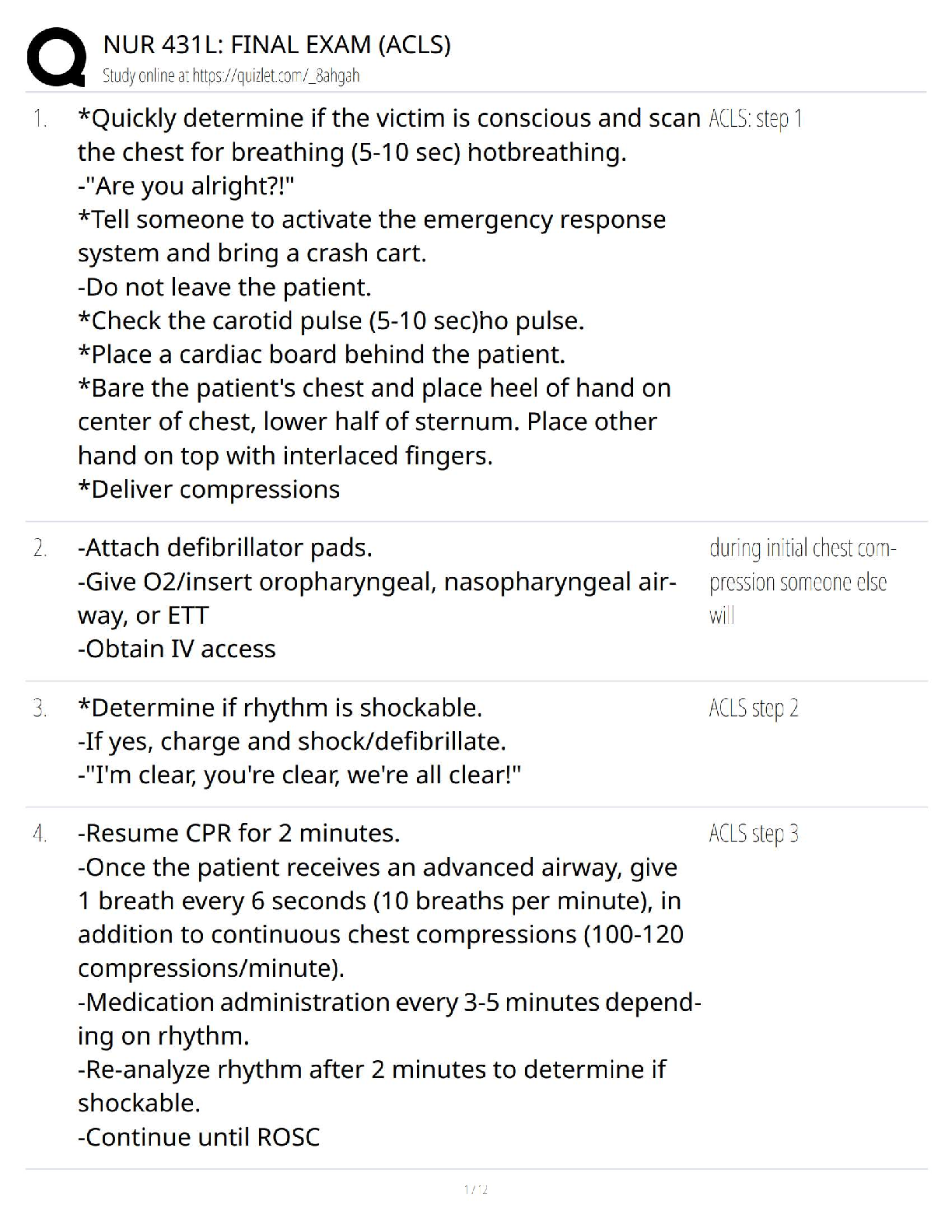Select card number 2
The height and width of the screenshot is (1232, 952).
coord(40,548)
